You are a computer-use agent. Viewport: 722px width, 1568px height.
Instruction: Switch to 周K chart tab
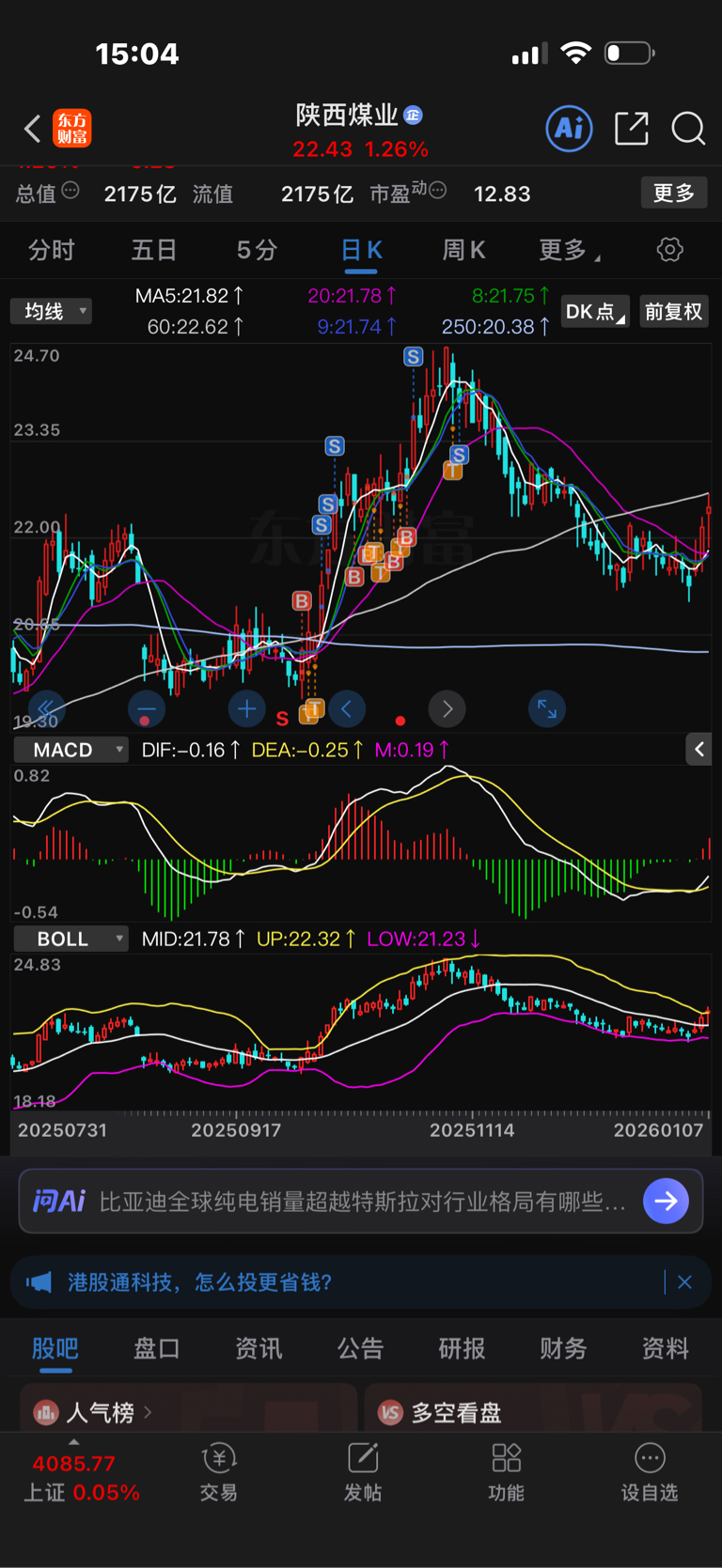[463, 250]
